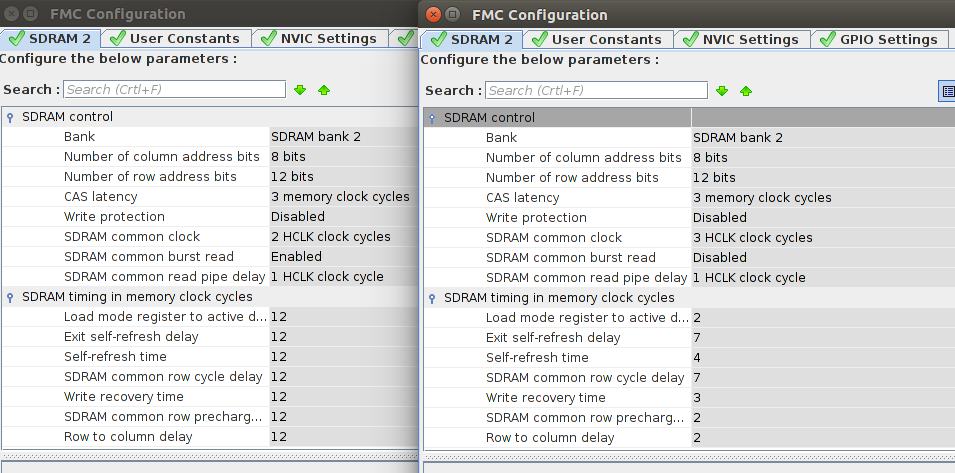Collapse SDRAM timing section in left window
The image size is (955, 473).
pyautogui.click(x=10, y=297)
